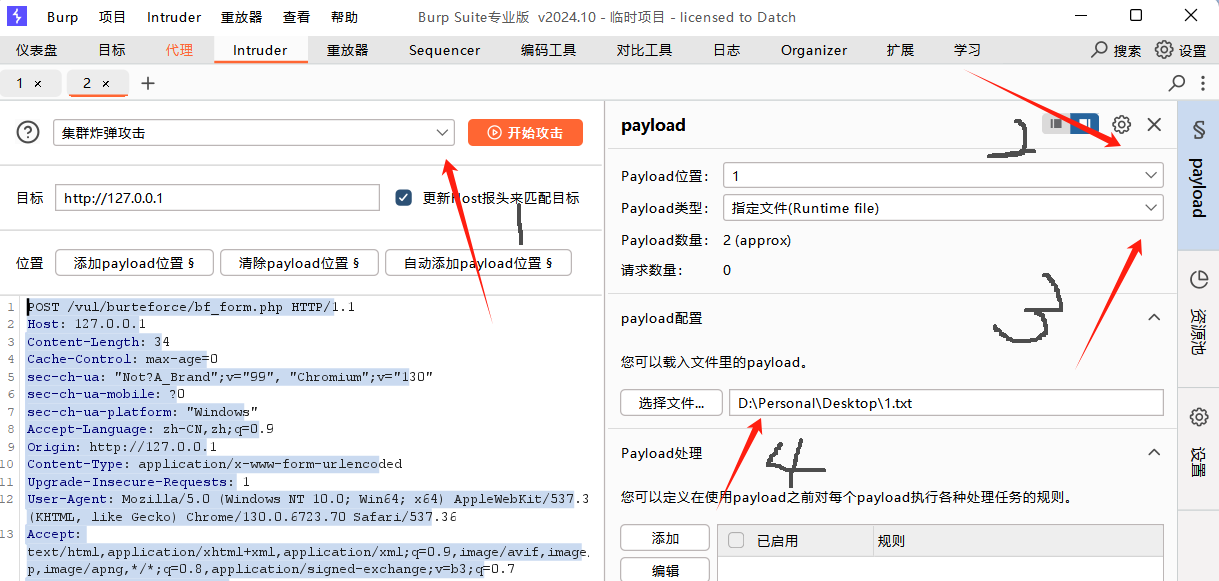
Task: Open the help question mark icon
Action: 28,133
